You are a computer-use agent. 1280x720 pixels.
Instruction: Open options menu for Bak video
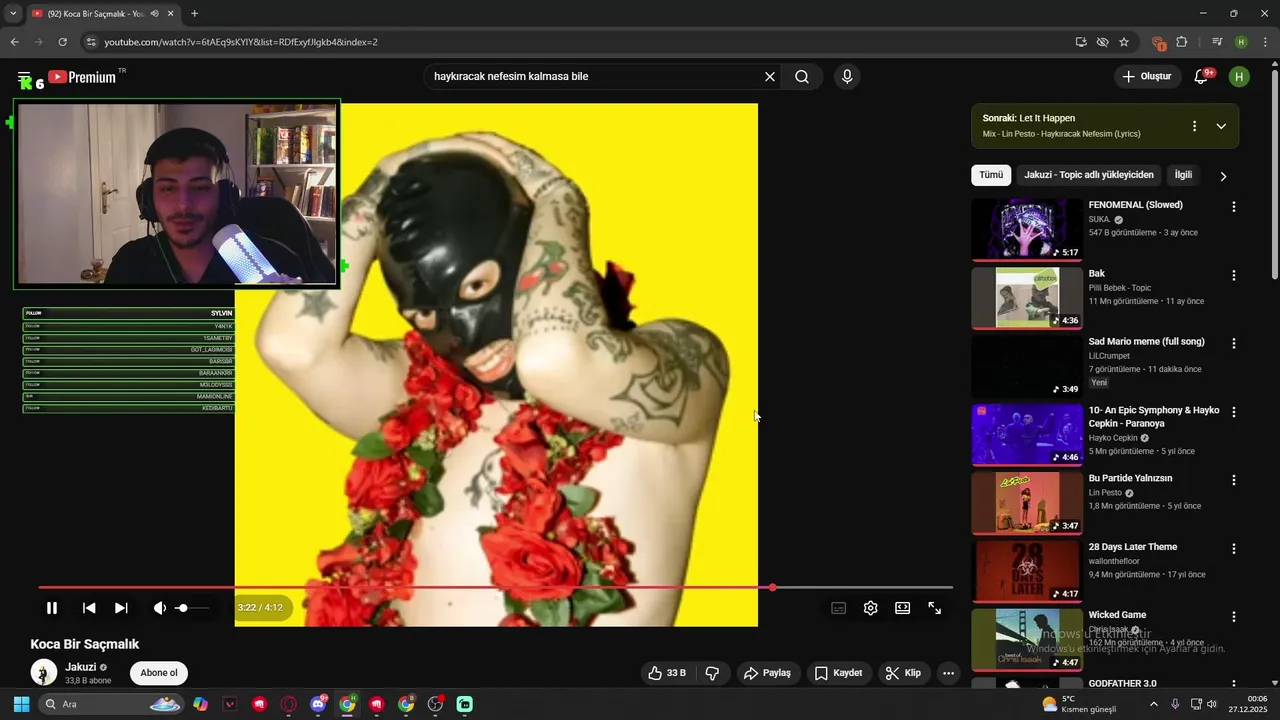pyautogui.click(x=1234, y=275)
